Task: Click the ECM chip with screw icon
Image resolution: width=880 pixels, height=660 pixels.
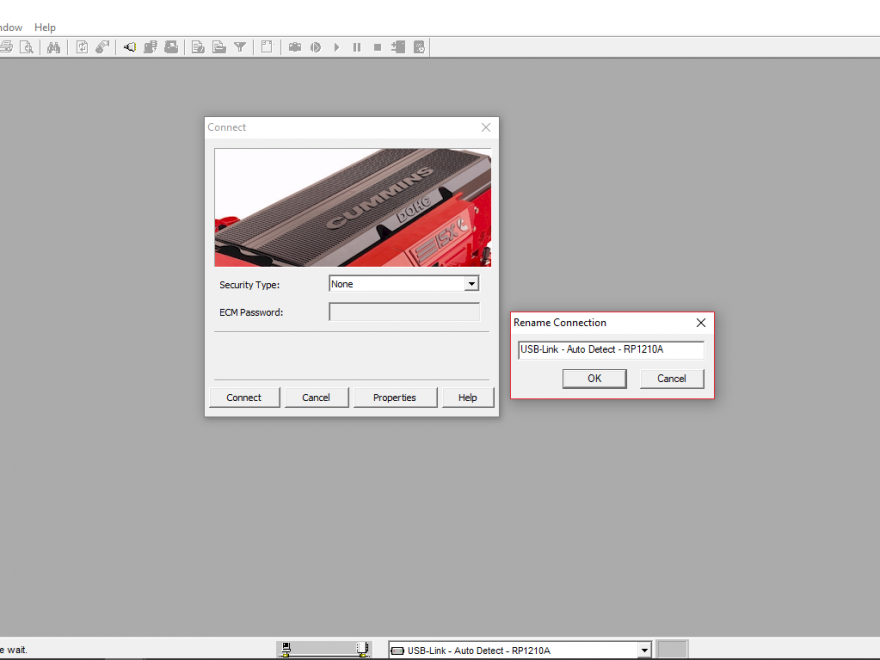Action: coord(150,47)
